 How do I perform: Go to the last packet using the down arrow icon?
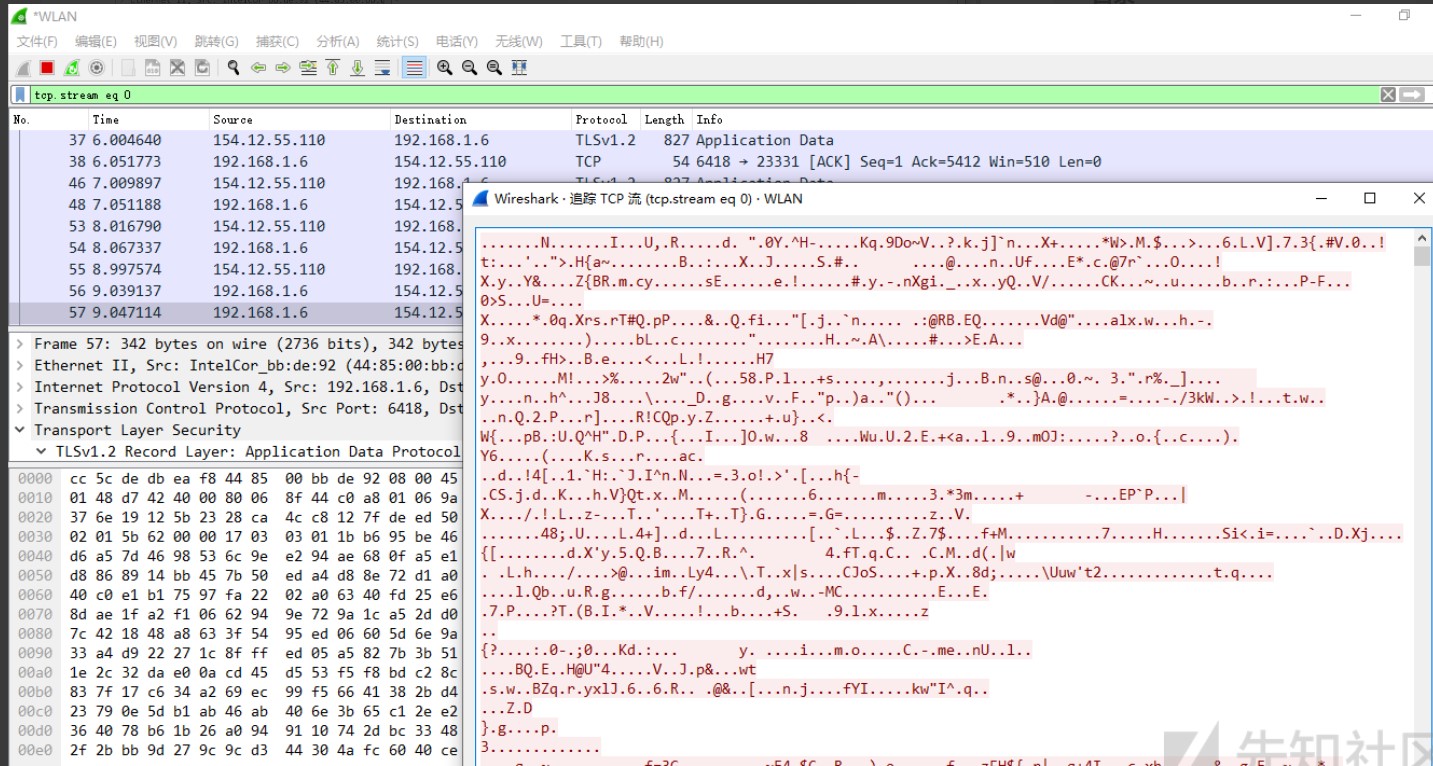(357, 67)
